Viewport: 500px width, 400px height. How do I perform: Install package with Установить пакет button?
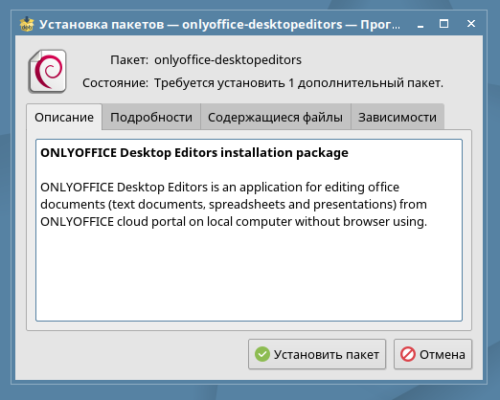tap(317, 354)
